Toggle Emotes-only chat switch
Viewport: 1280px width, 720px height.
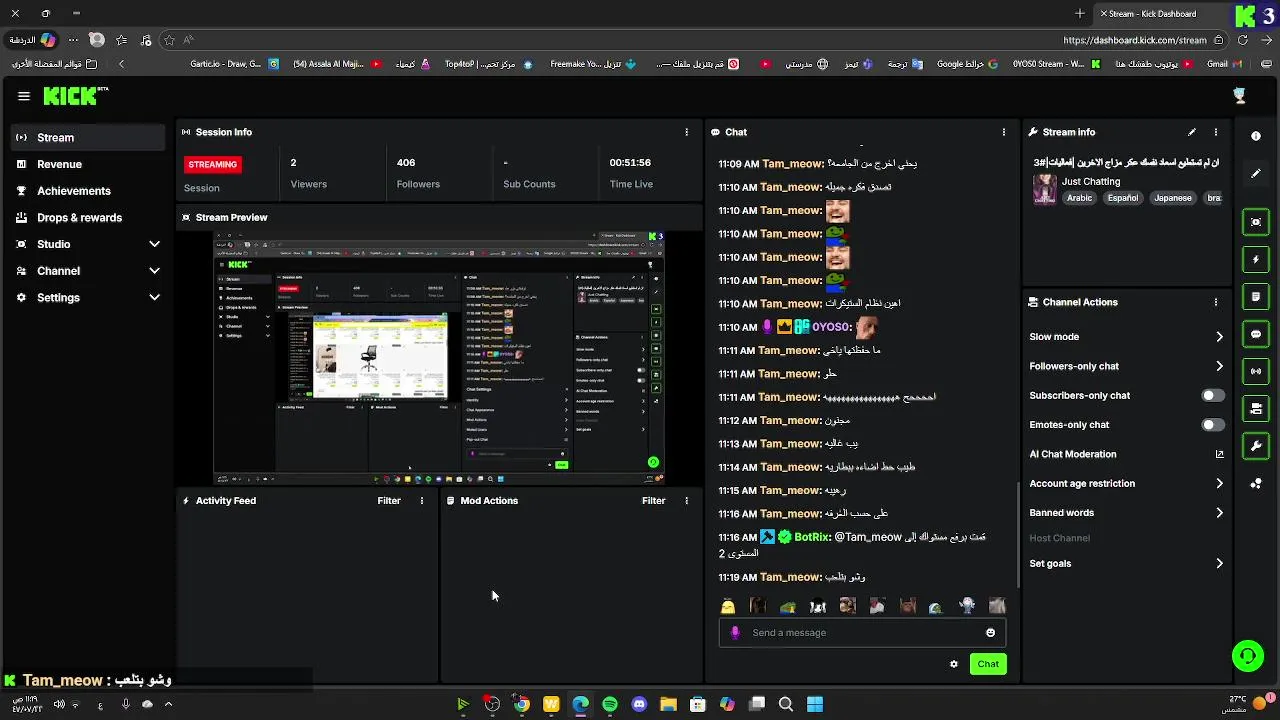[1212, 425]
